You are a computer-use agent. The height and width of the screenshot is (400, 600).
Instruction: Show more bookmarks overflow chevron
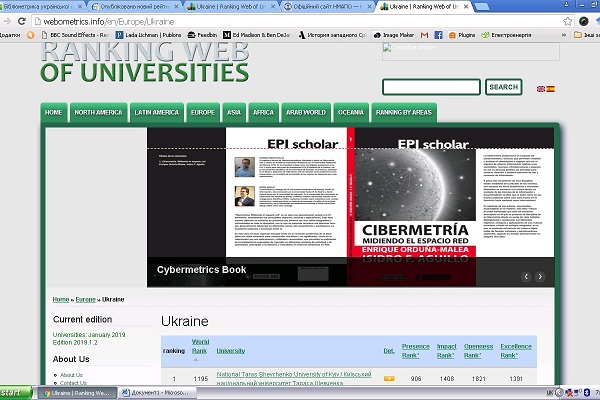pos(564,35)
